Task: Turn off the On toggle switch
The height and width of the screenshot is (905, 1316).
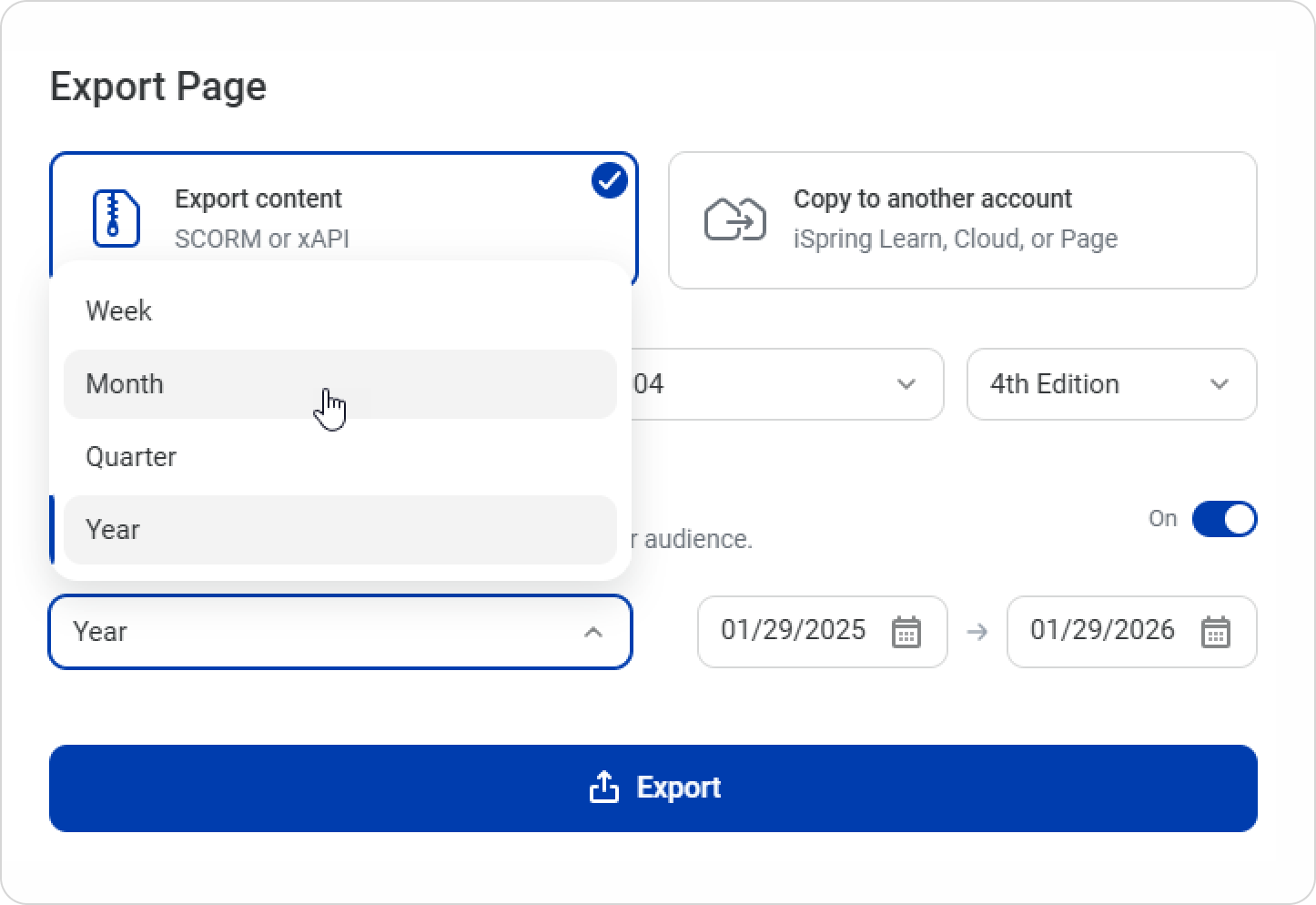Action: coord(1224,519)
